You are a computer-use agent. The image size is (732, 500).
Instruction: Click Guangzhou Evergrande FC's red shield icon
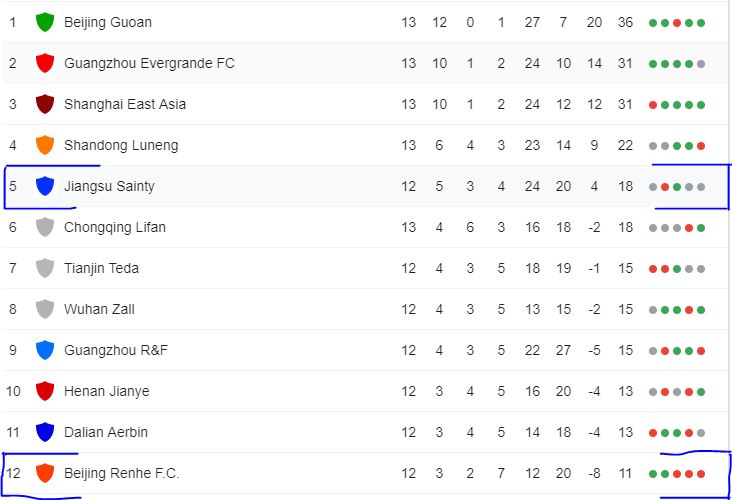coord(44,63)
